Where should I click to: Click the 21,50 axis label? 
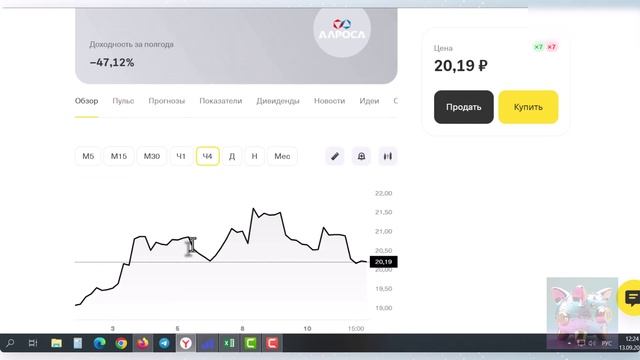(384, 212)
